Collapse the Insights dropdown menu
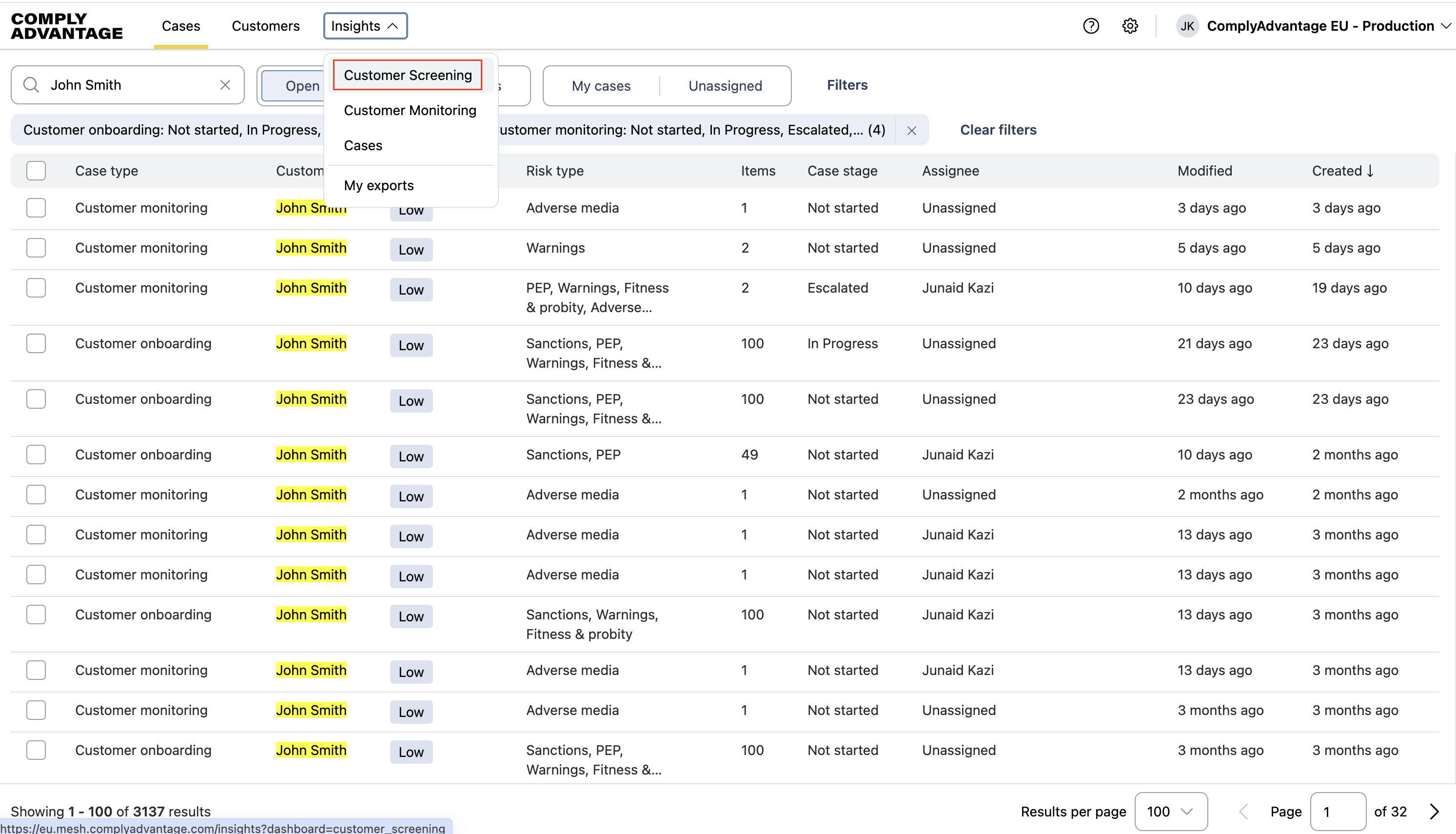The image size is (1456, 834). 365,26
